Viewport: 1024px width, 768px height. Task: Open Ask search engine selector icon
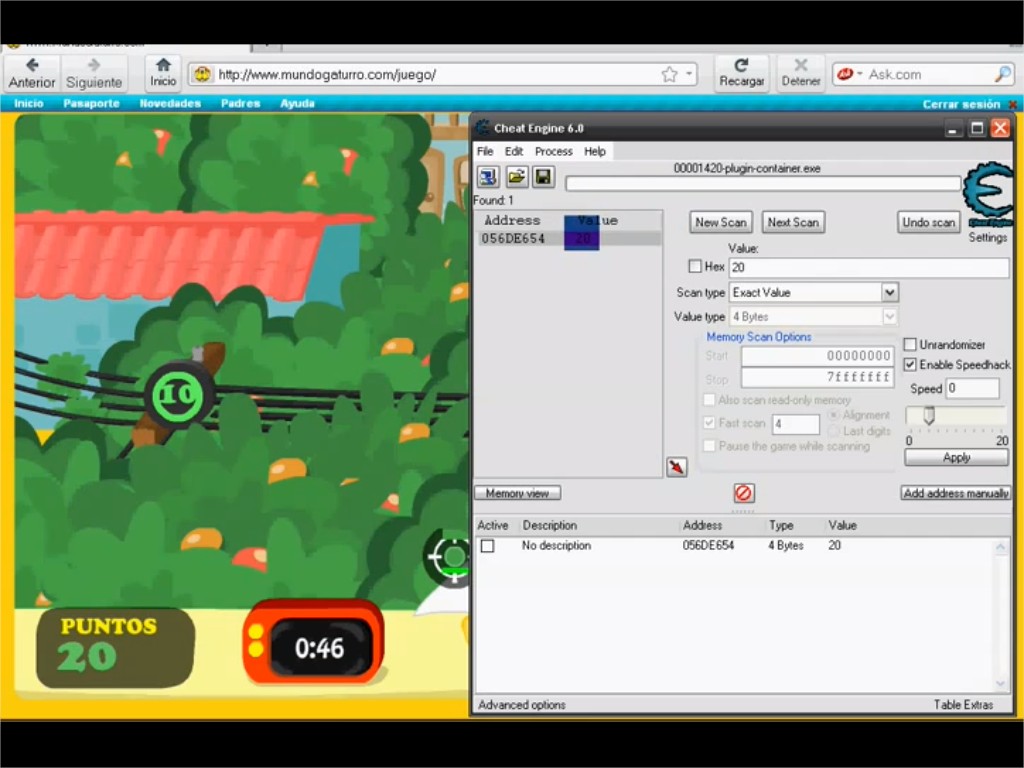tap(849, 74)
